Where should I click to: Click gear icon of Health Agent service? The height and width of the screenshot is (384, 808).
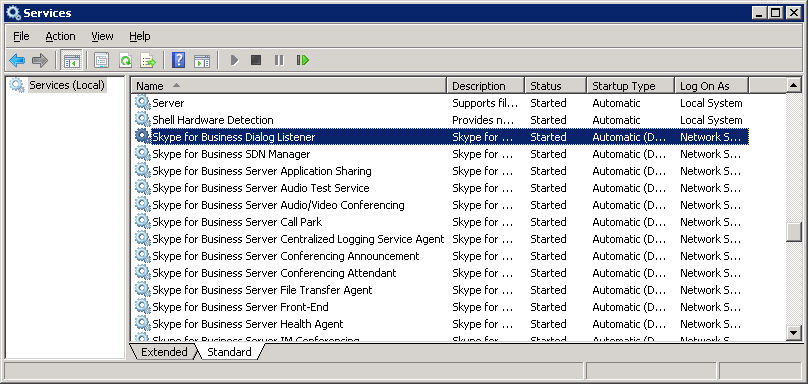pos(143,324)
